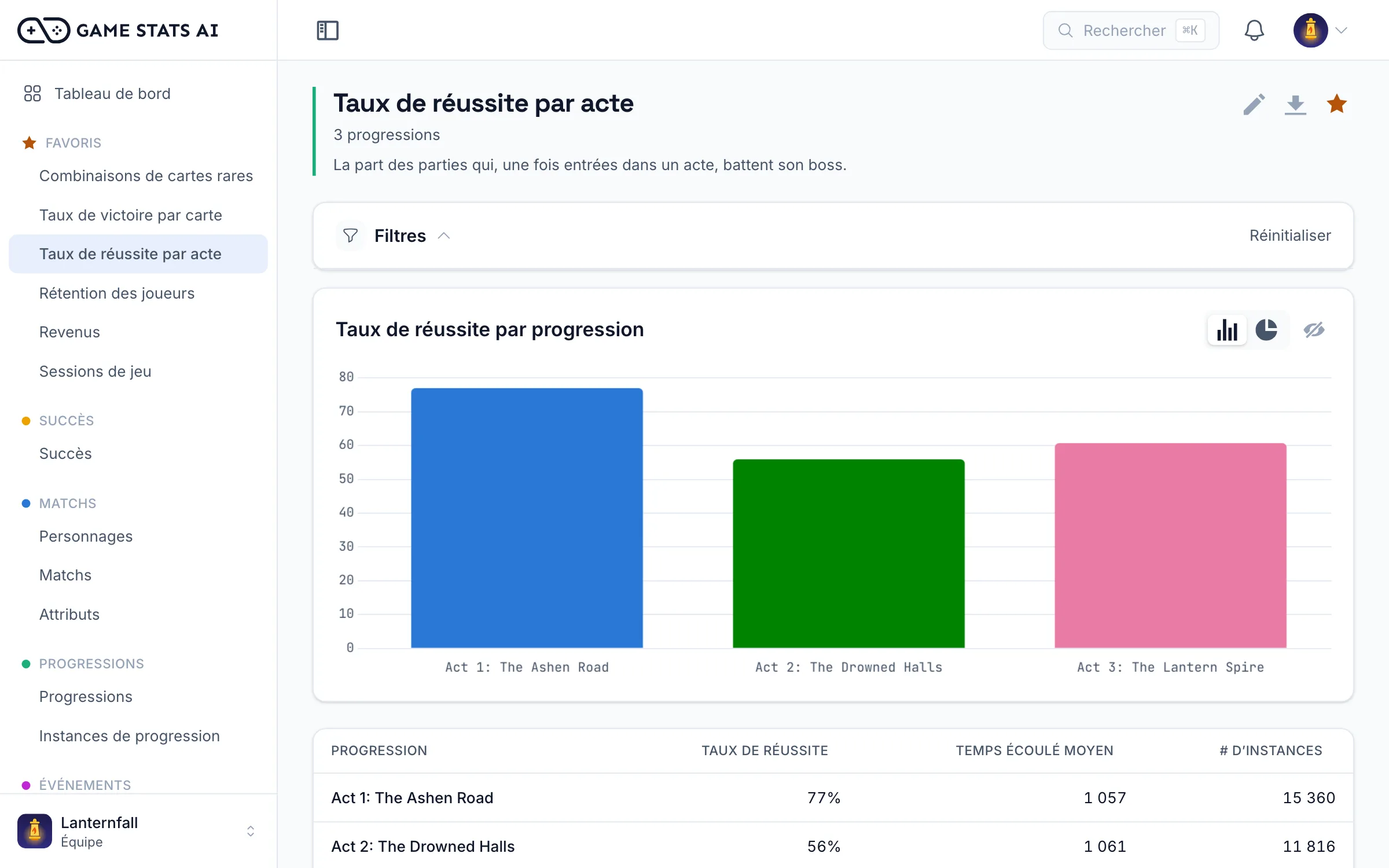Screen dimensions: 1389x868
Task: Click the MATCHS section header
Action: point(68,503)
